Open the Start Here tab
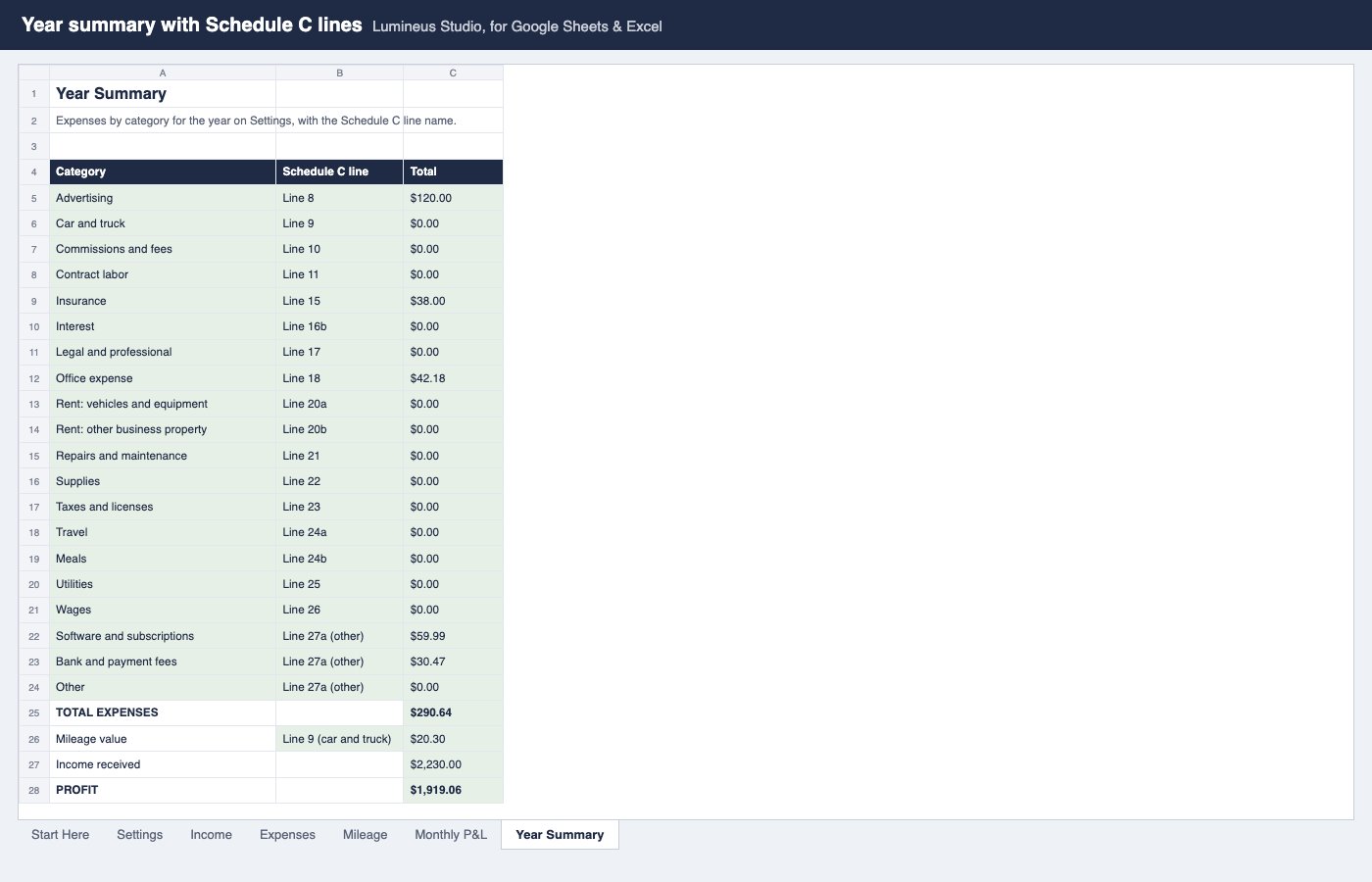This screenshot has height=882, width=1372. pos(60,835)
